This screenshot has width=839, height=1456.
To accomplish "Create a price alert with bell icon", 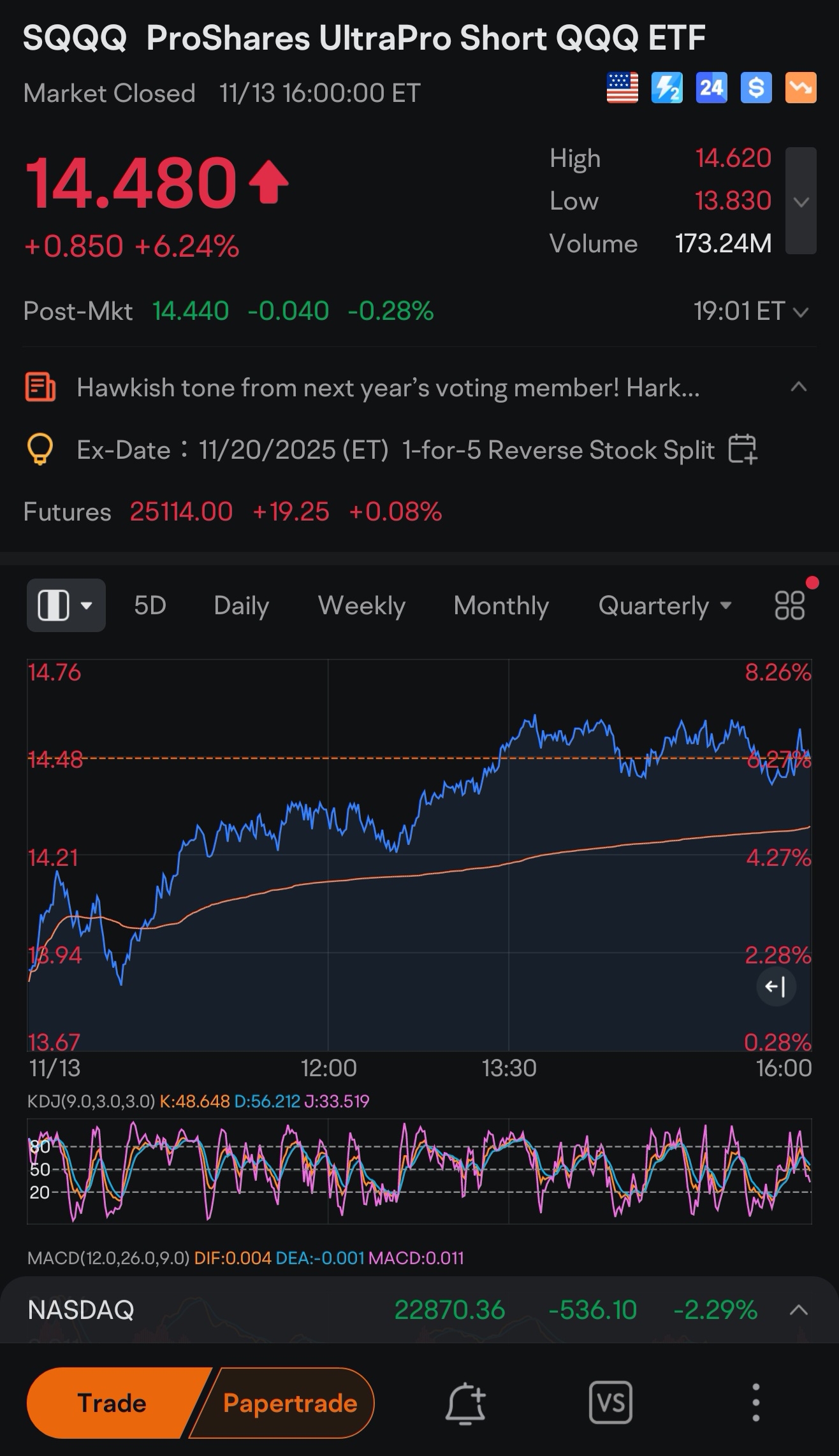I will pos(465,1403).
